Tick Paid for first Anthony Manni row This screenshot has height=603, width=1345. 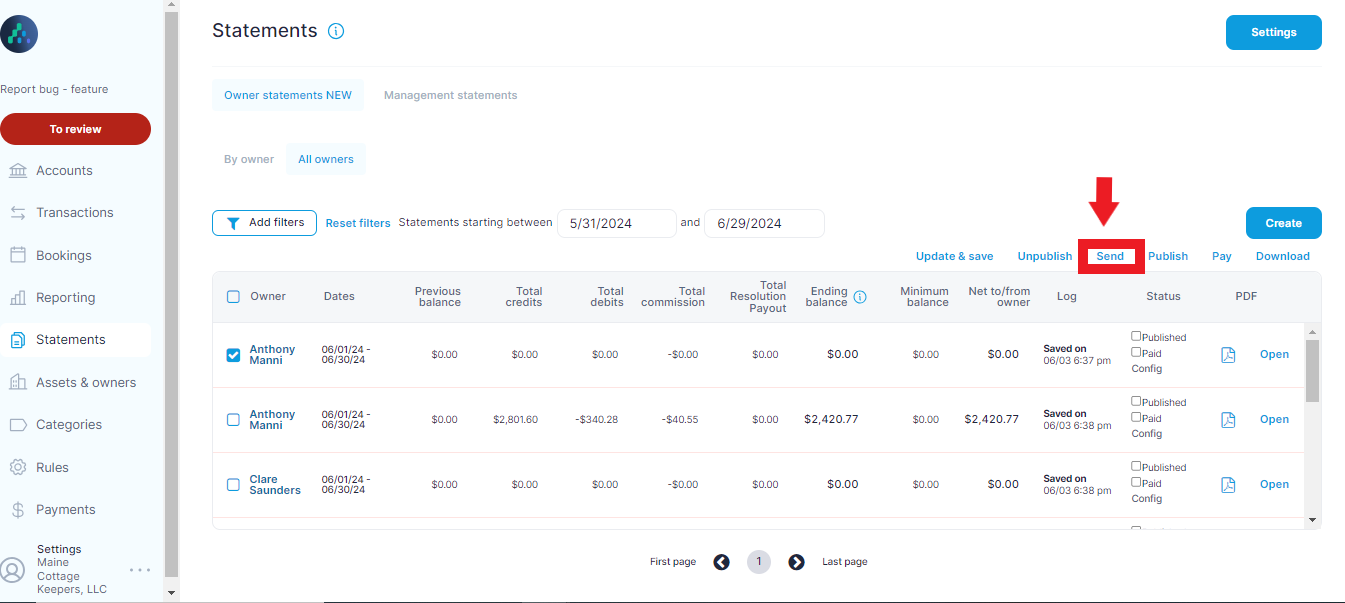[x=1136, y=352]
